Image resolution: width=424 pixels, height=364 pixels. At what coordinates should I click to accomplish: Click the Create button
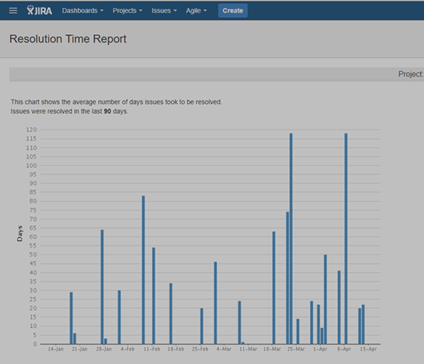coord(233,11)
